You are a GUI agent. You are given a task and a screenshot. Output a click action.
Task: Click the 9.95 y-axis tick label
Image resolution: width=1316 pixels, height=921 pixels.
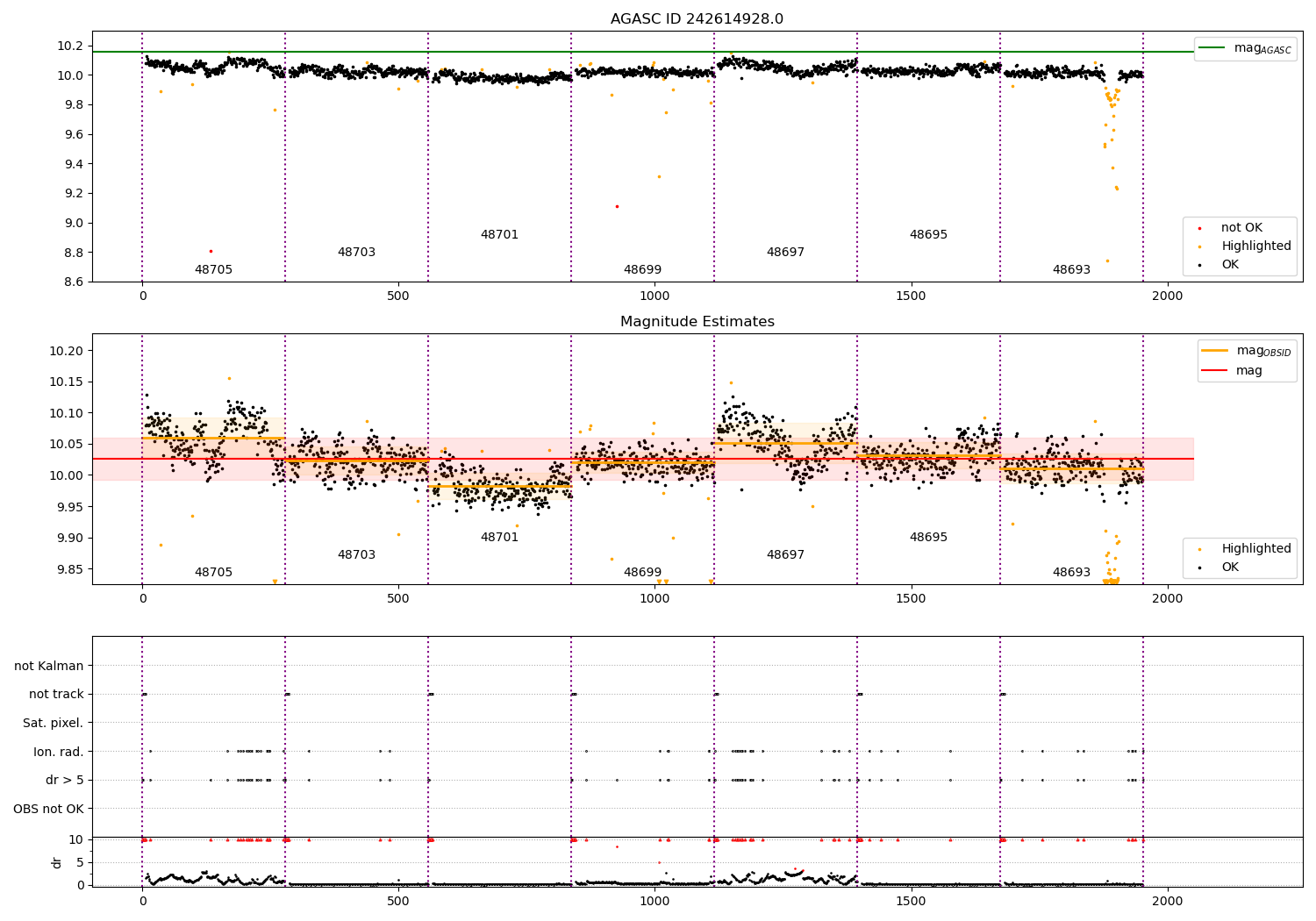[x=71, y=507]
